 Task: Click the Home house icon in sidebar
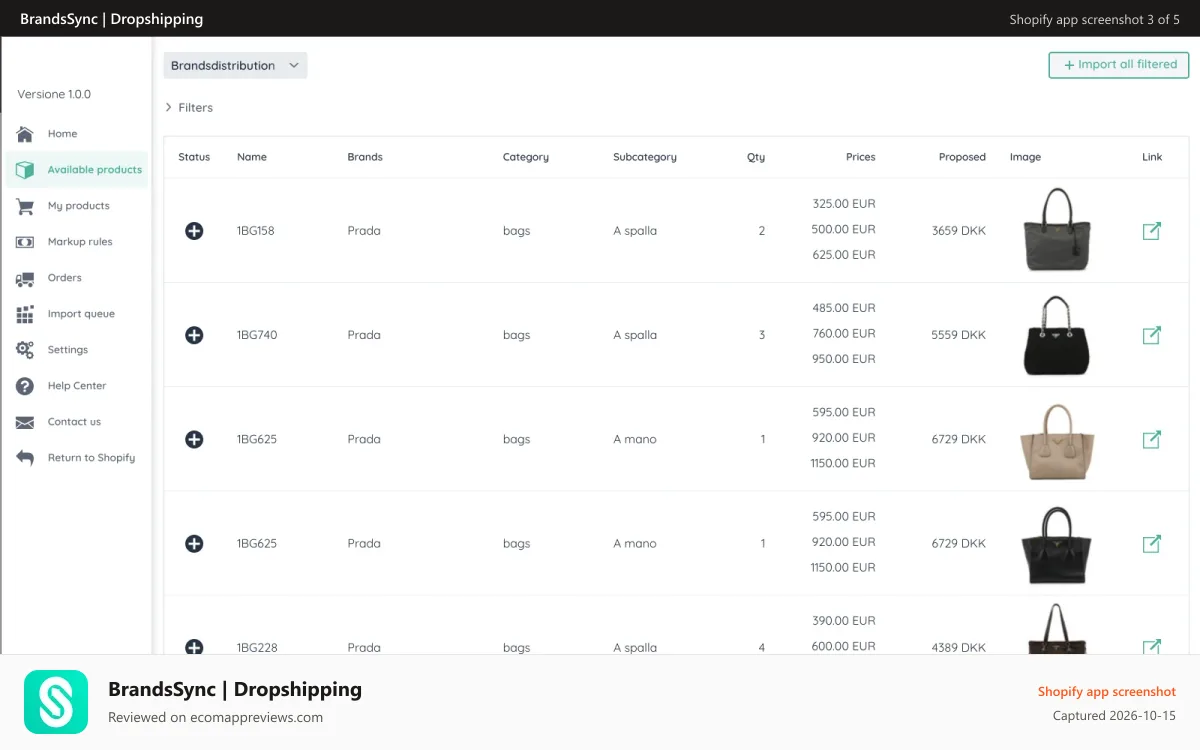click(x=25, y=134)
